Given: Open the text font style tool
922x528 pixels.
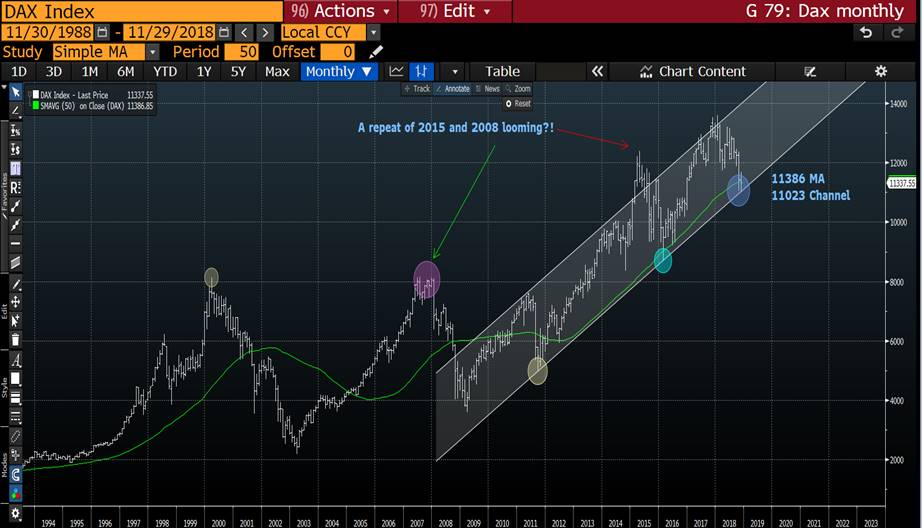Looking at the screenshot, I should point(15,360).
